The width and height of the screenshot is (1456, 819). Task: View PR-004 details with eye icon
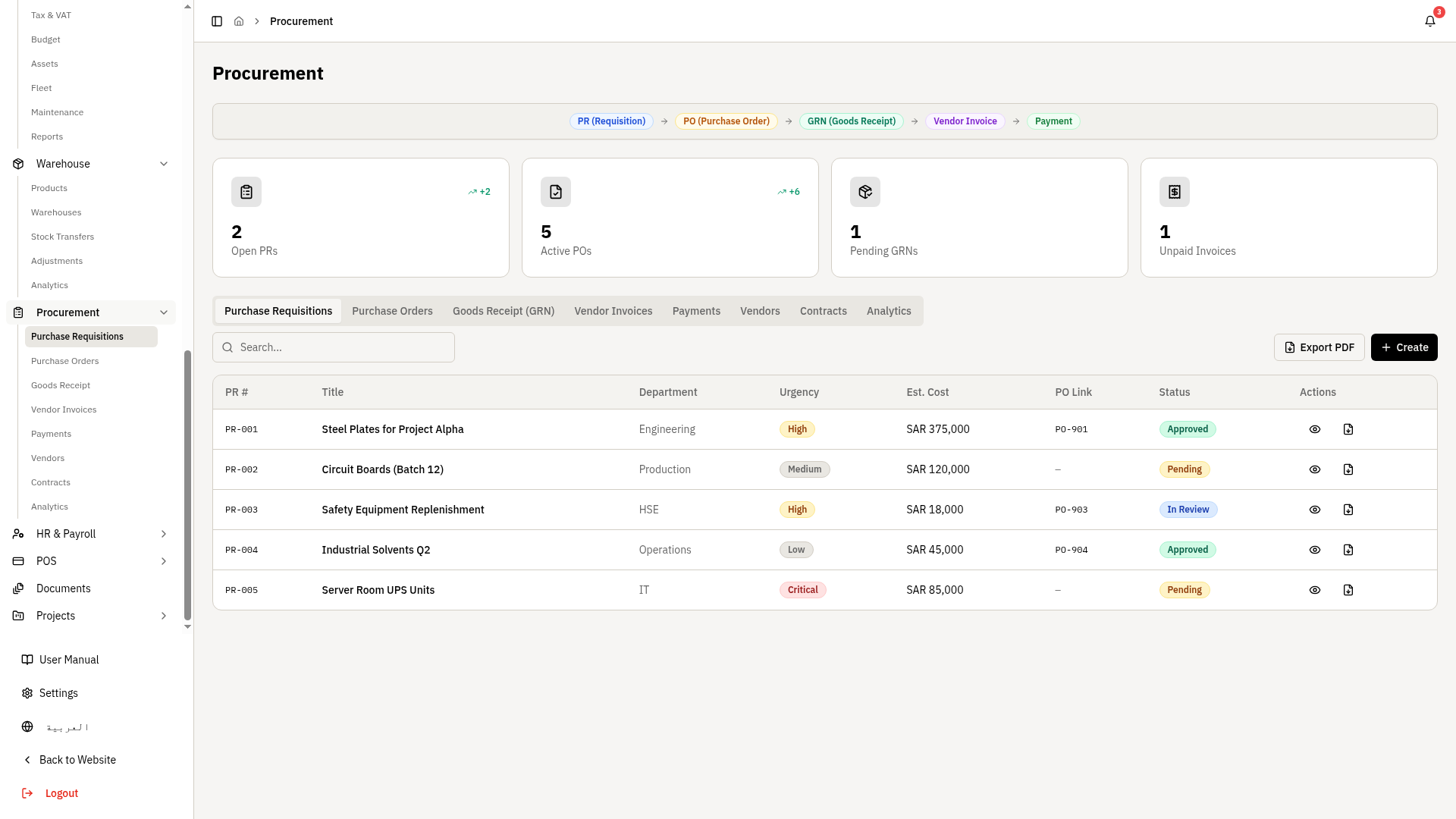pos(1314,550)
